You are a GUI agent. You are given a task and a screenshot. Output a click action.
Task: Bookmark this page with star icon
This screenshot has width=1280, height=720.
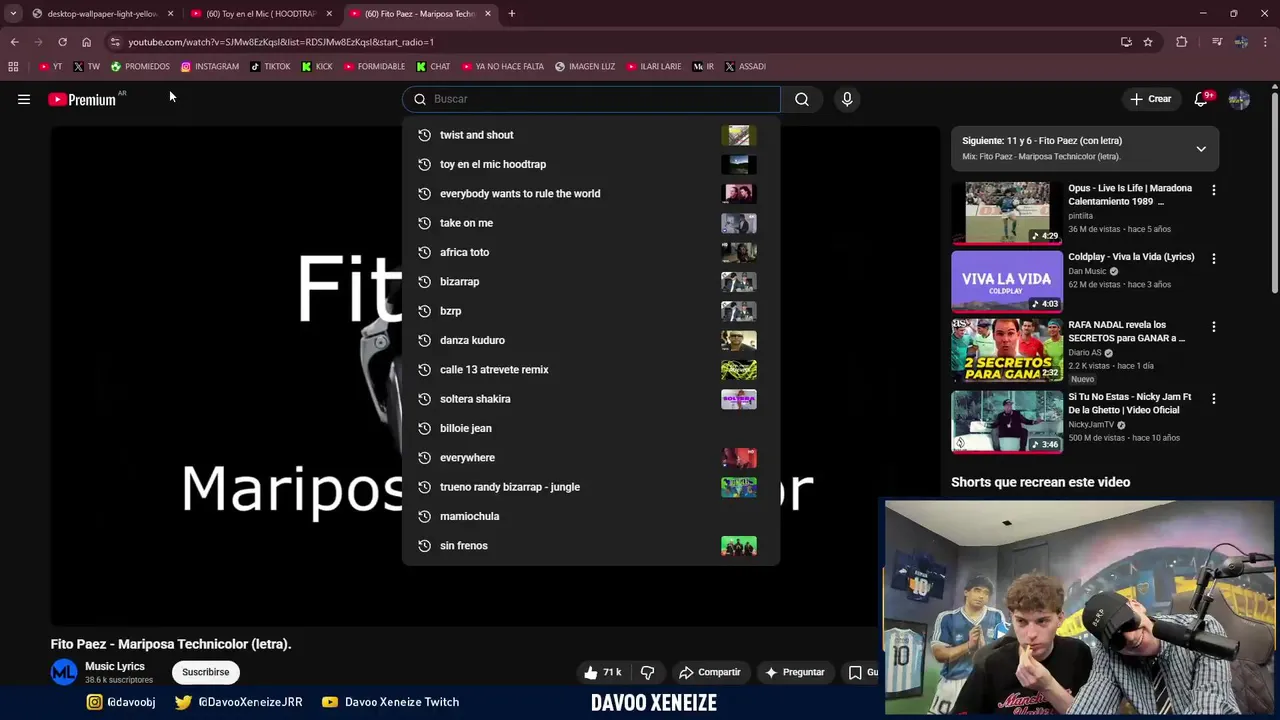click(x=1148, y=42)
